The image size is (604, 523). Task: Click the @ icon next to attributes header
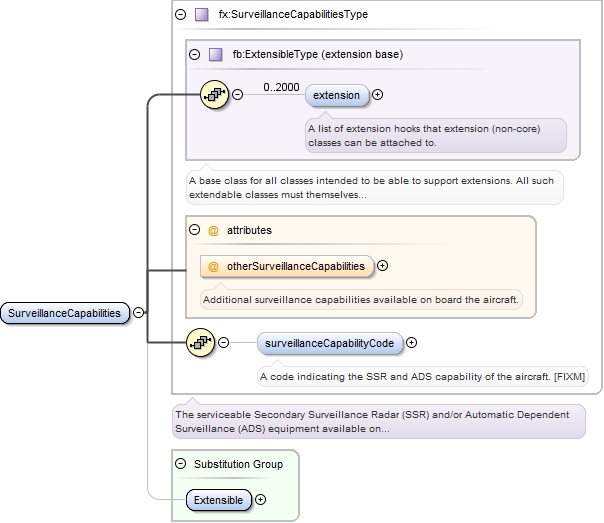point(213,230)
